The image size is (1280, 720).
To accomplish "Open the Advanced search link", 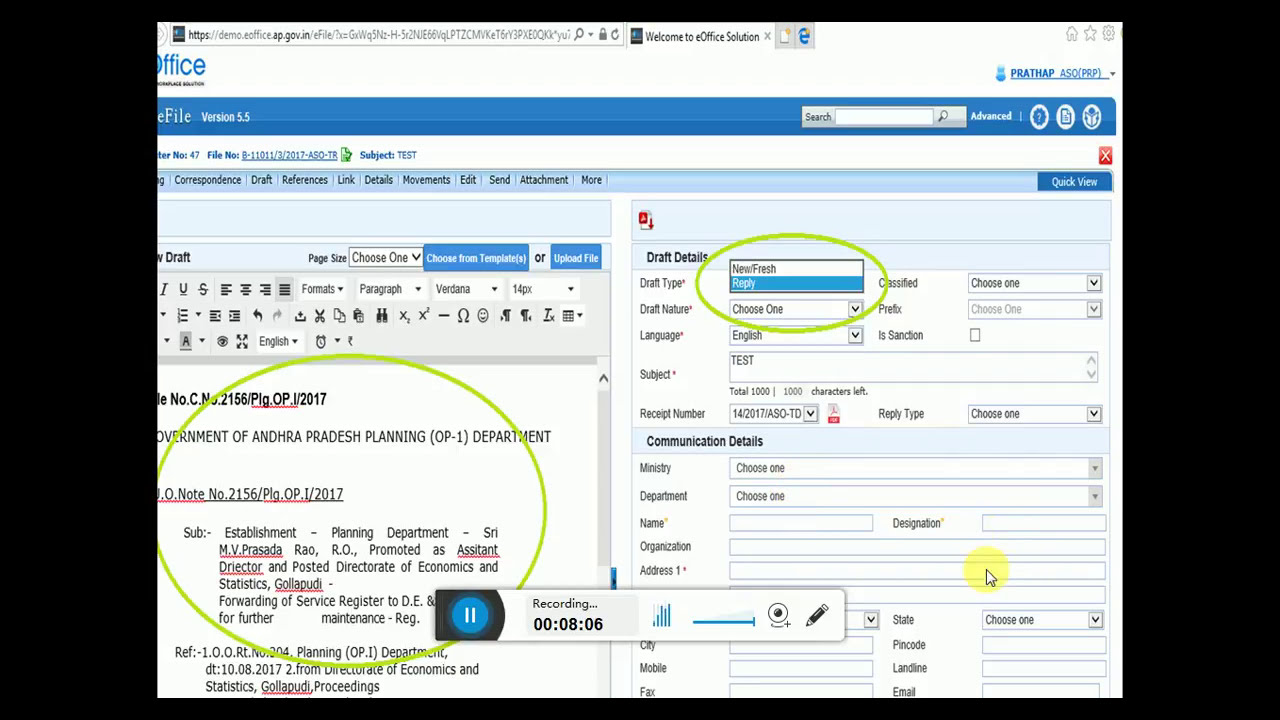I will click(991, 117).
